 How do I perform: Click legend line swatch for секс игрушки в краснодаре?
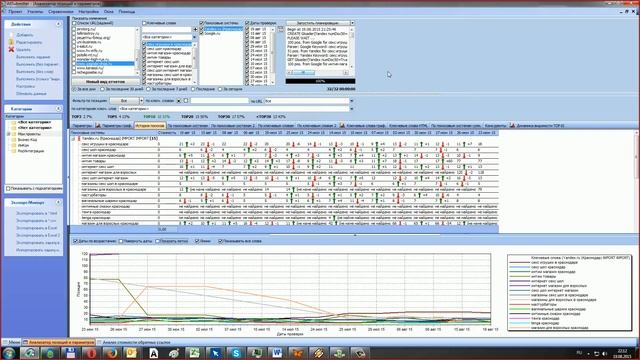pyautogui.click(x=519, y=262)
